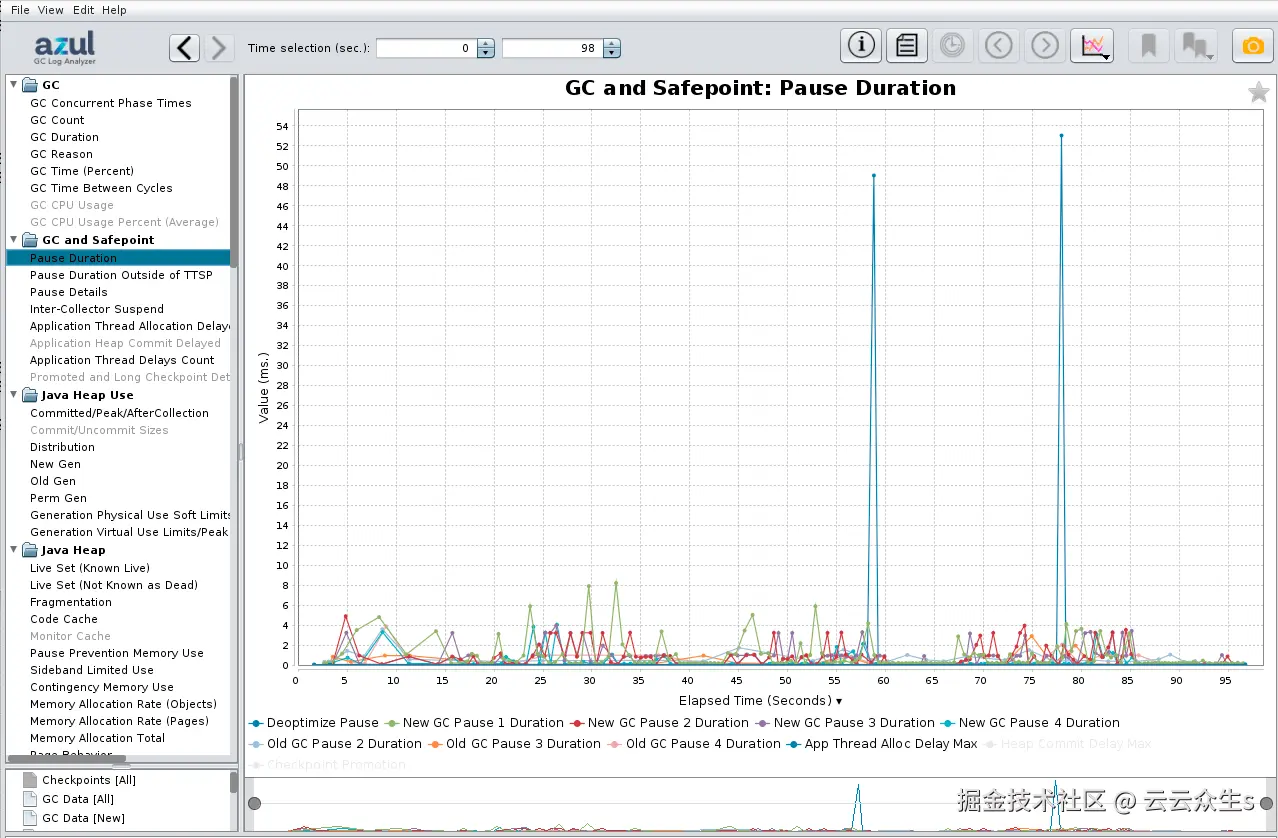The width and height of the screenshot is (1278, 838).
Task: Click the tree panel vertical scrollbar
Action: tap(234, 170)
